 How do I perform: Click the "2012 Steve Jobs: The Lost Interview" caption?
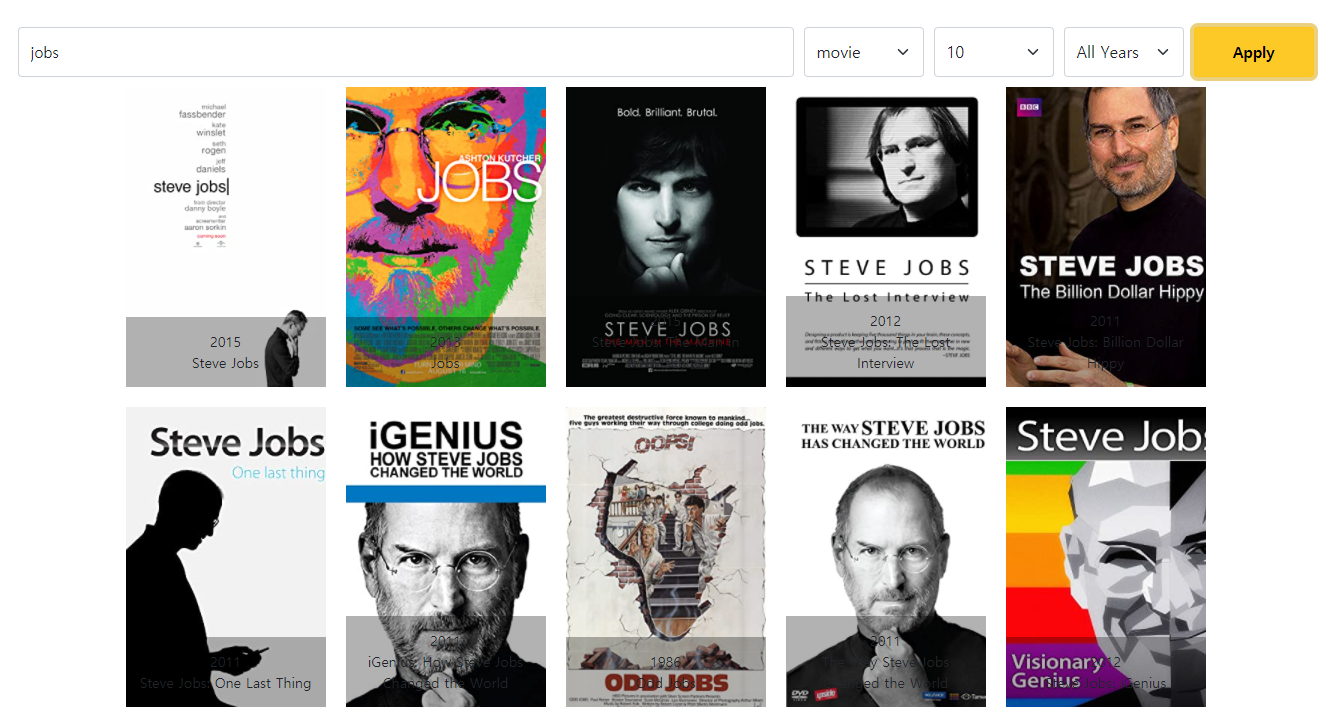pyautogui.click(x=886, y=342)
